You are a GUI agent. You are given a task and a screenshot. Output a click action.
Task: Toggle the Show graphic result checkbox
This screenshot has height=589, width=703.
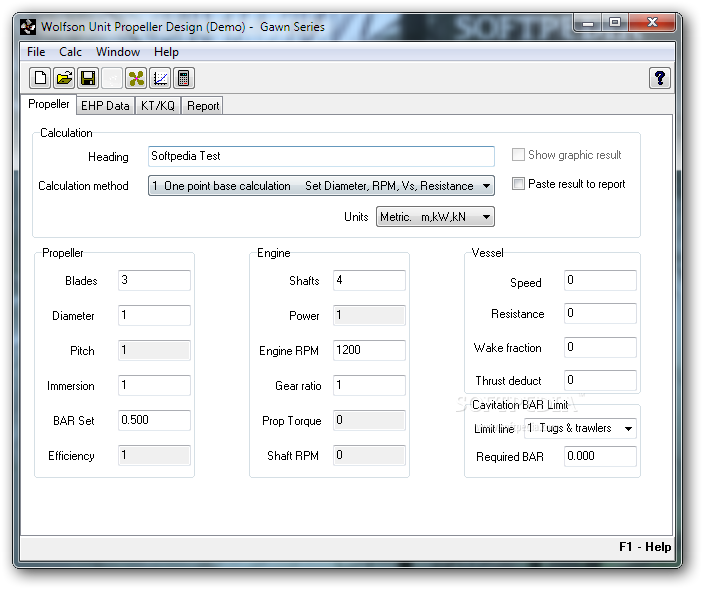518,155
